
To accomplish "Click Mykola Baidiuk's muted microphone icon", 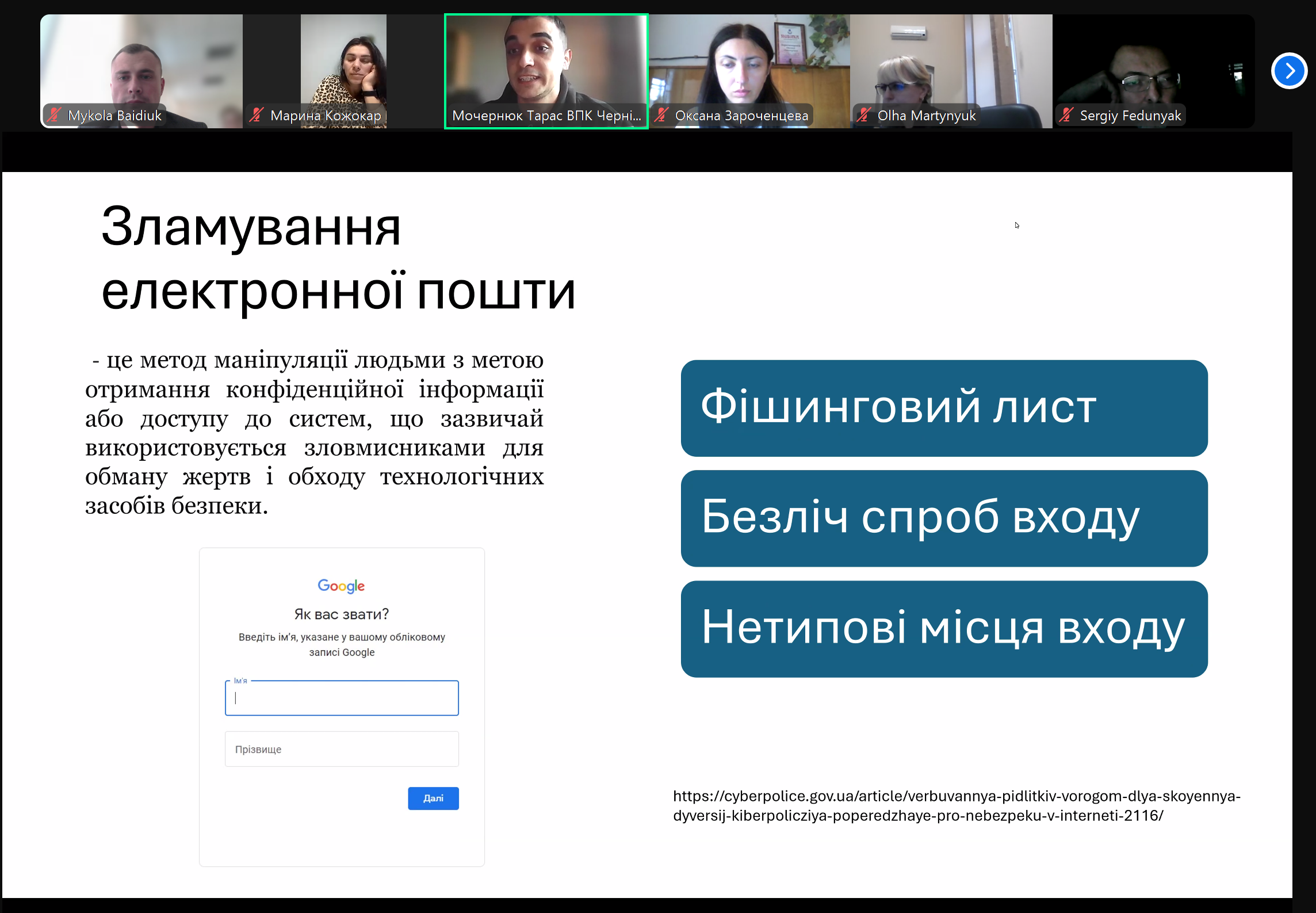I will 55,115.
